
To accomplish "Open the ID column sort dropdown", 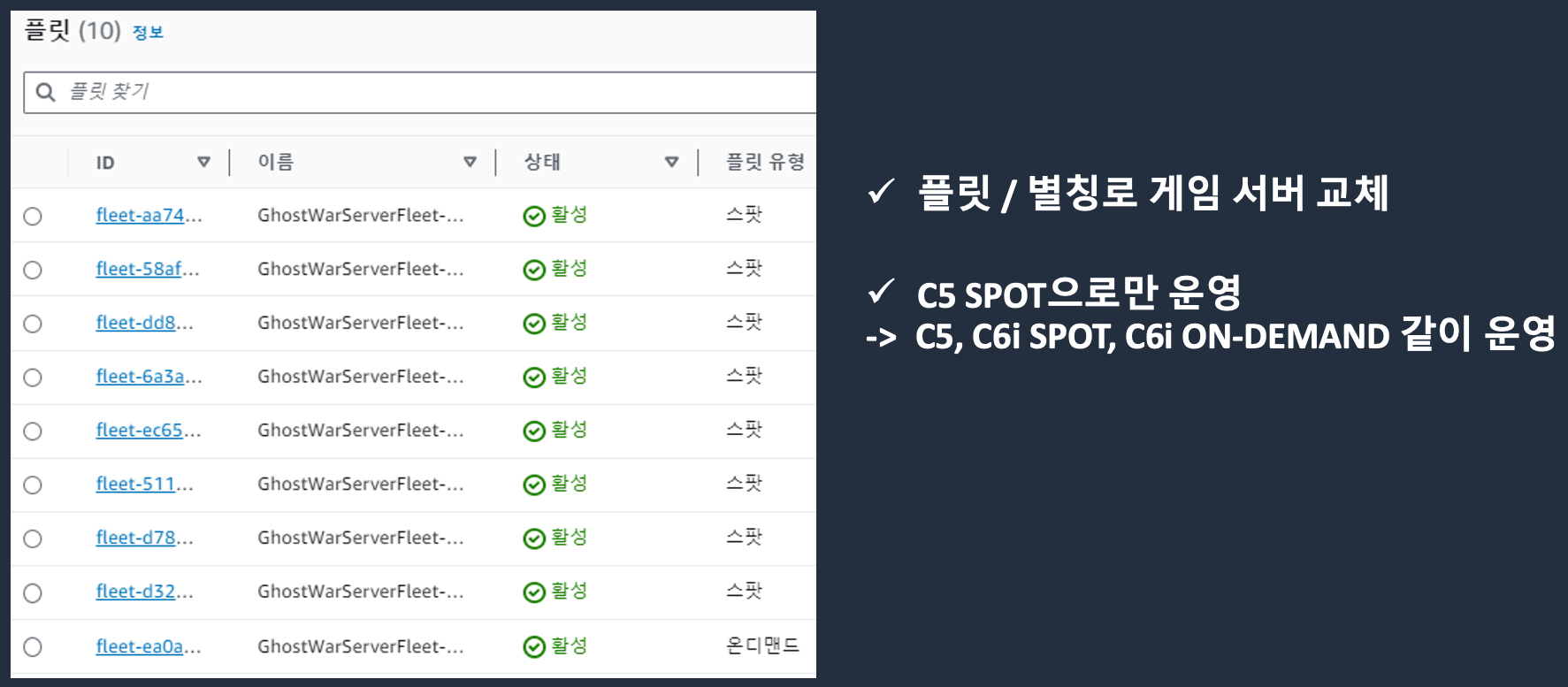I will coord(203,162).
